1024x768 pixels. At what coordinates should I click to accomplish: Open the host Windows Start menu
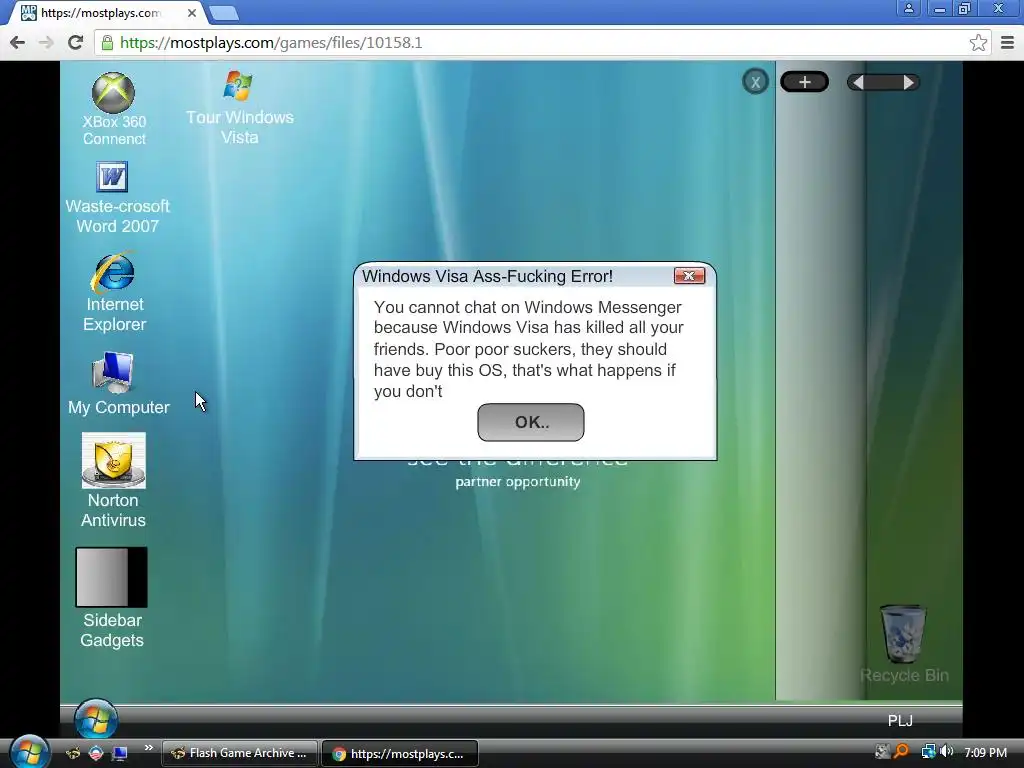[29, 752]
